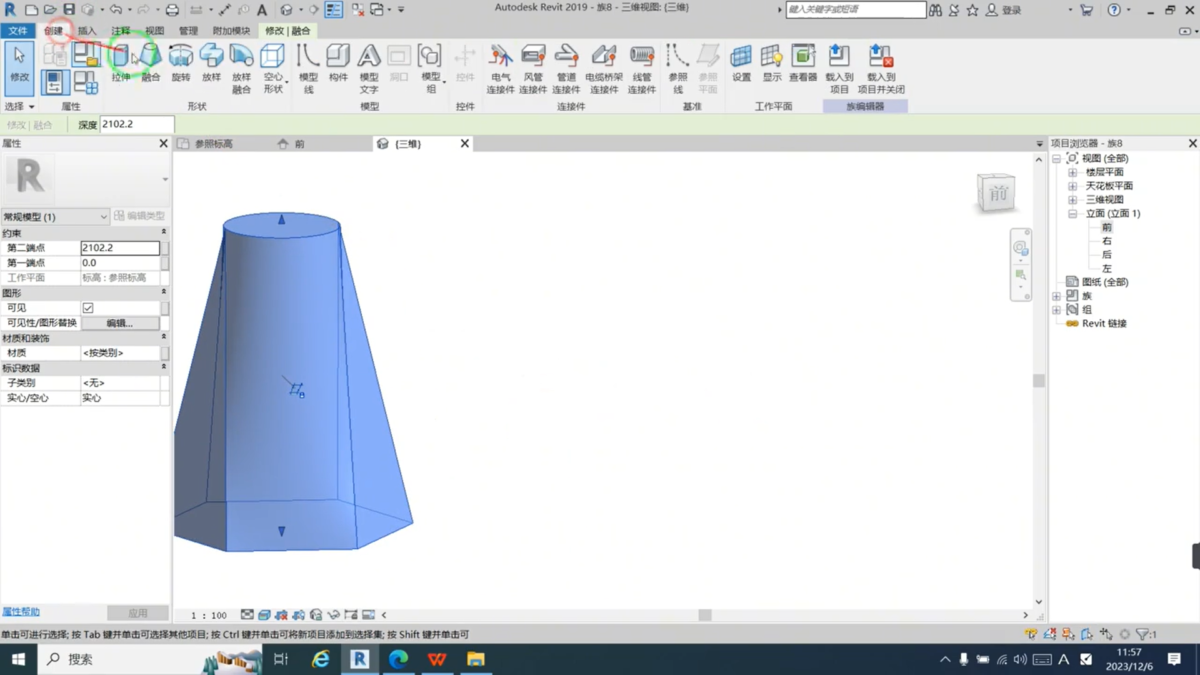This screenshot has height=675, width=1200.
Task: Click the 编辑... visibility override button
Action: pos(120,323)
